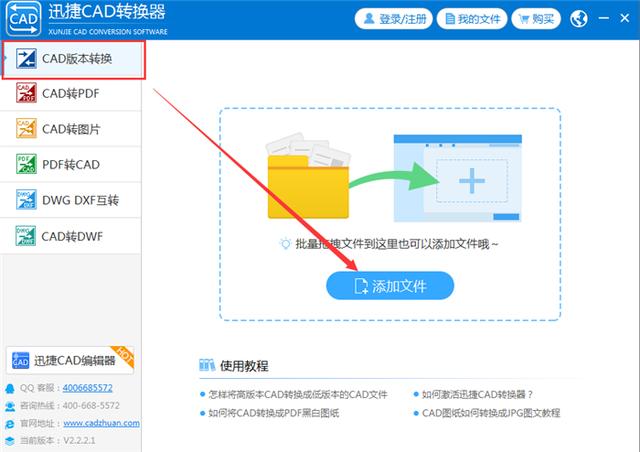
Task: Open tutorial 如何激活迅捷CAD转换器
Action: pyautogui.click(x=477, y=394)
